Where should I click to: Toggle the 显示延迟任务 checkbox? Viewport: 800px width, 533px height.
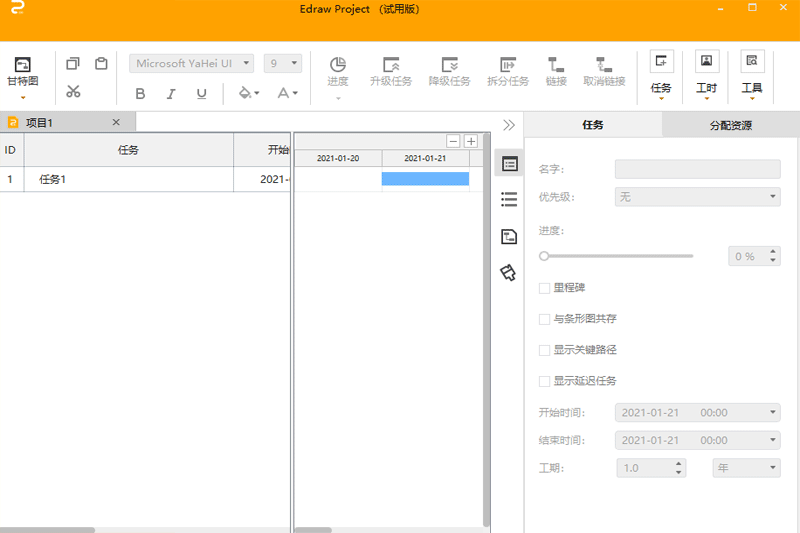[x=545, y=381]
